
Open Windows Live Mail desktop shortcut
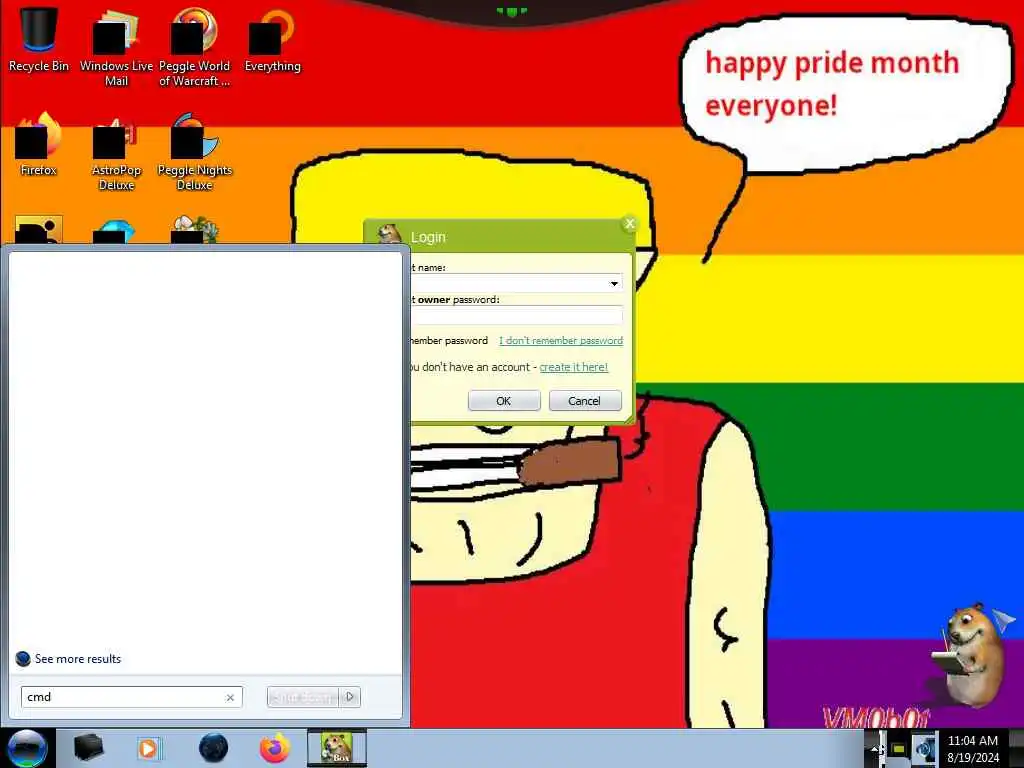(x=116, y=47)
